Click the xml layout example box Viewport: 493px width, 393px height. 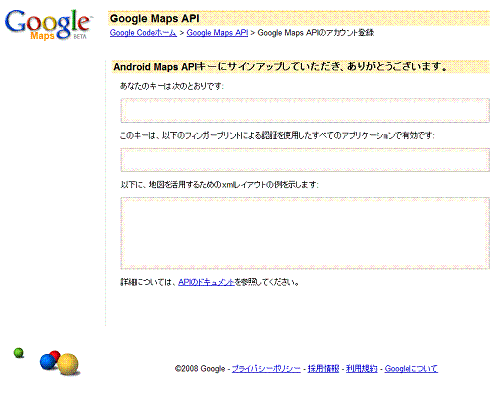(305, 233)
